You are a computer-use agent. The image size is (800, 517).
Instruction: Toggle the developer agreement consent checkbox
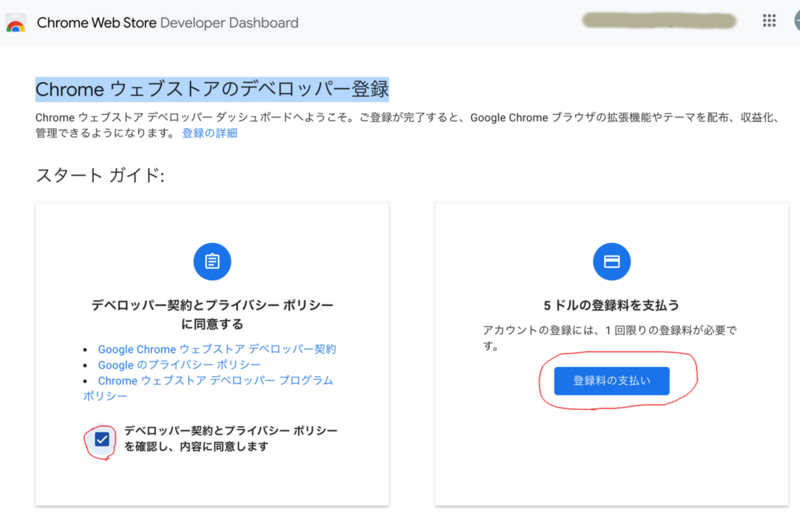pyautogui.click(x=102, y=439)
